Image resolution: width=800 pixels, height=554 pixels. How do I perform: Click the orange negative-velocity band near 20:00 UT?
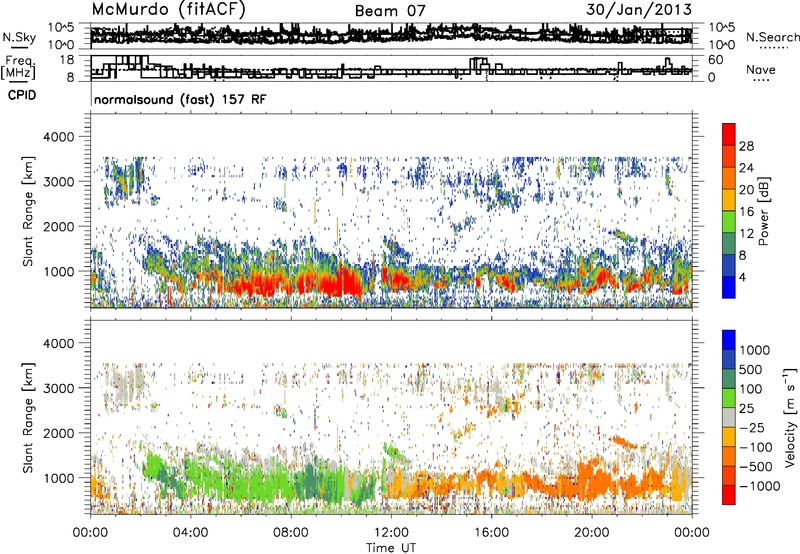(592, 480)
